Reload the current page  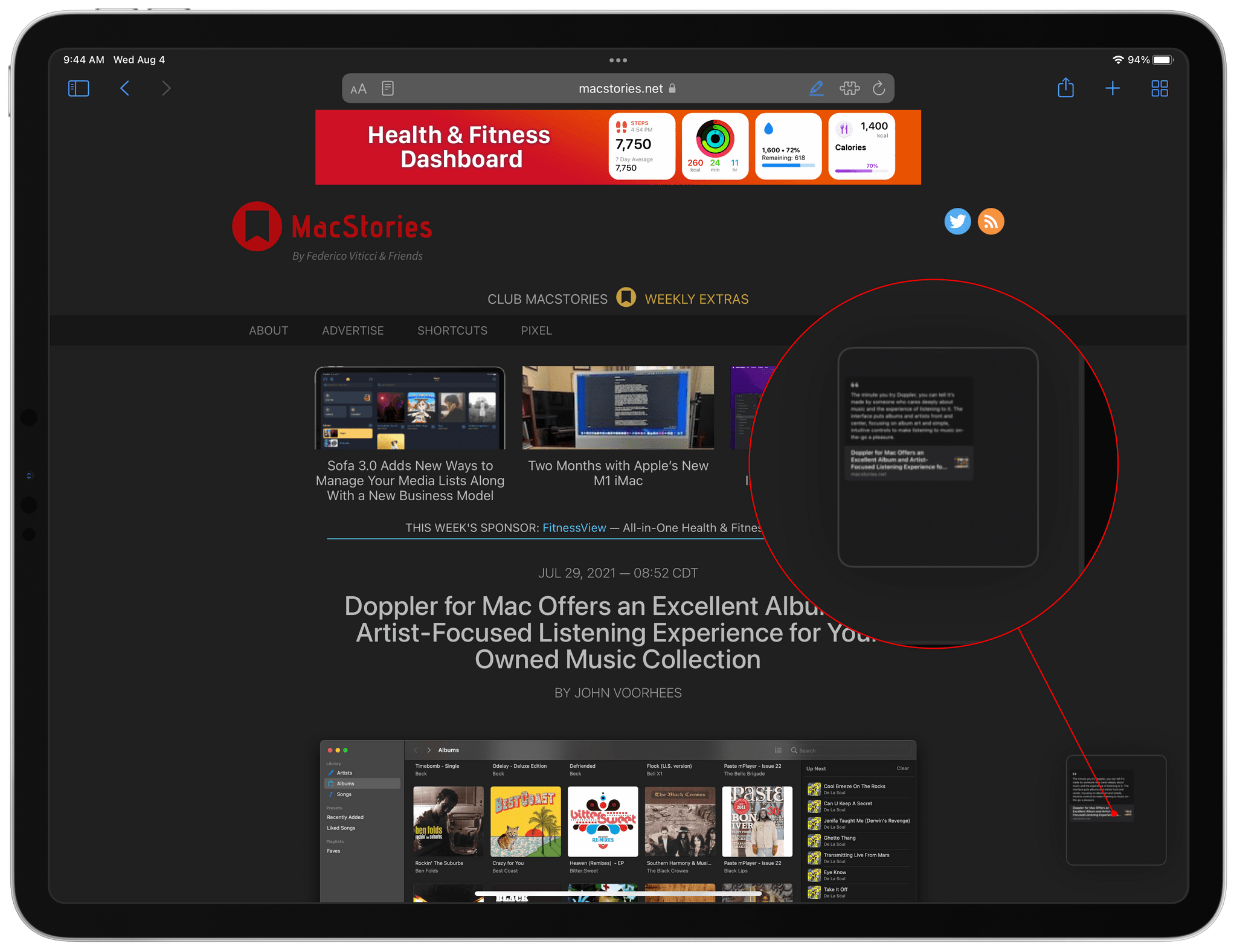(x=879, y=89)
